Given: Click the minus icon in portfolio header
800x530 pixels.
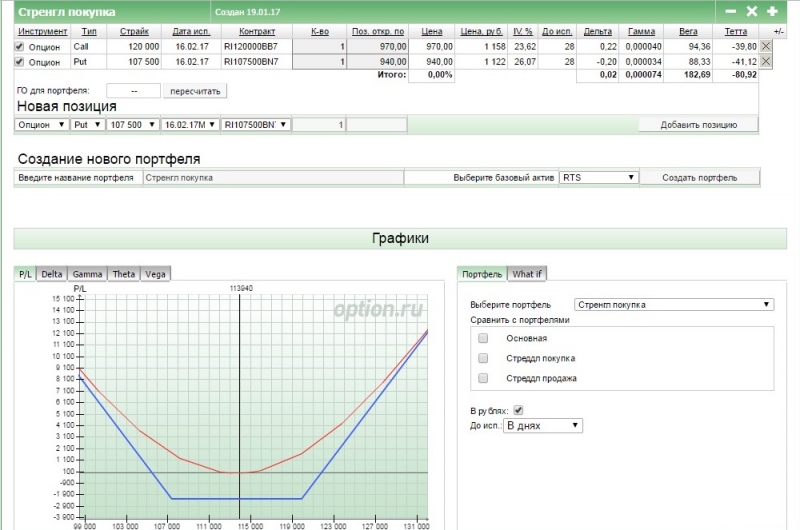Looking at the screenshot, I should tap(730, 11).
